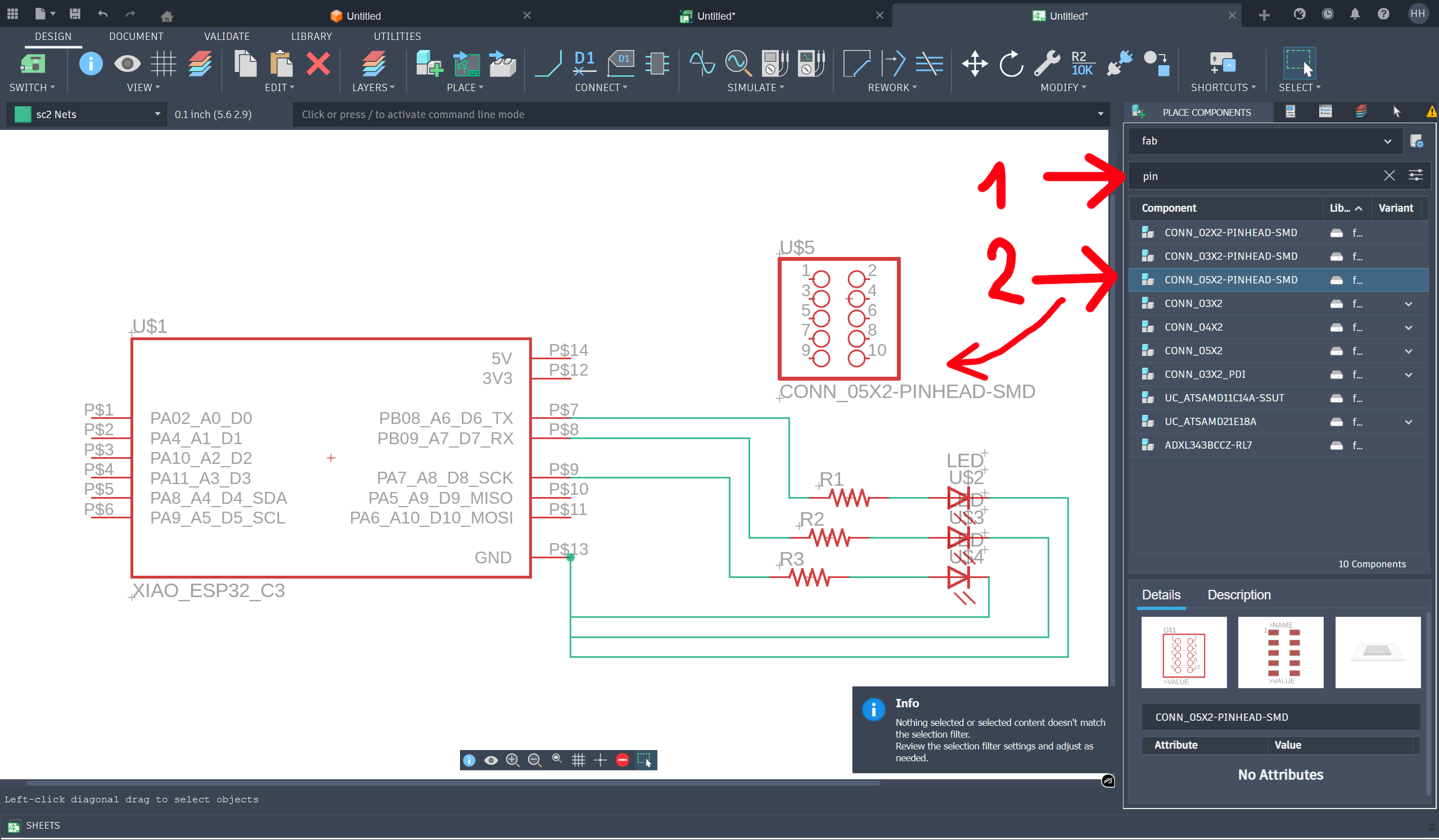This screenshot has width=1439, height=840.
Task: Expand CONN_03X2 variant chevron
Action: pyautogui.click(x=1408, y=304)
